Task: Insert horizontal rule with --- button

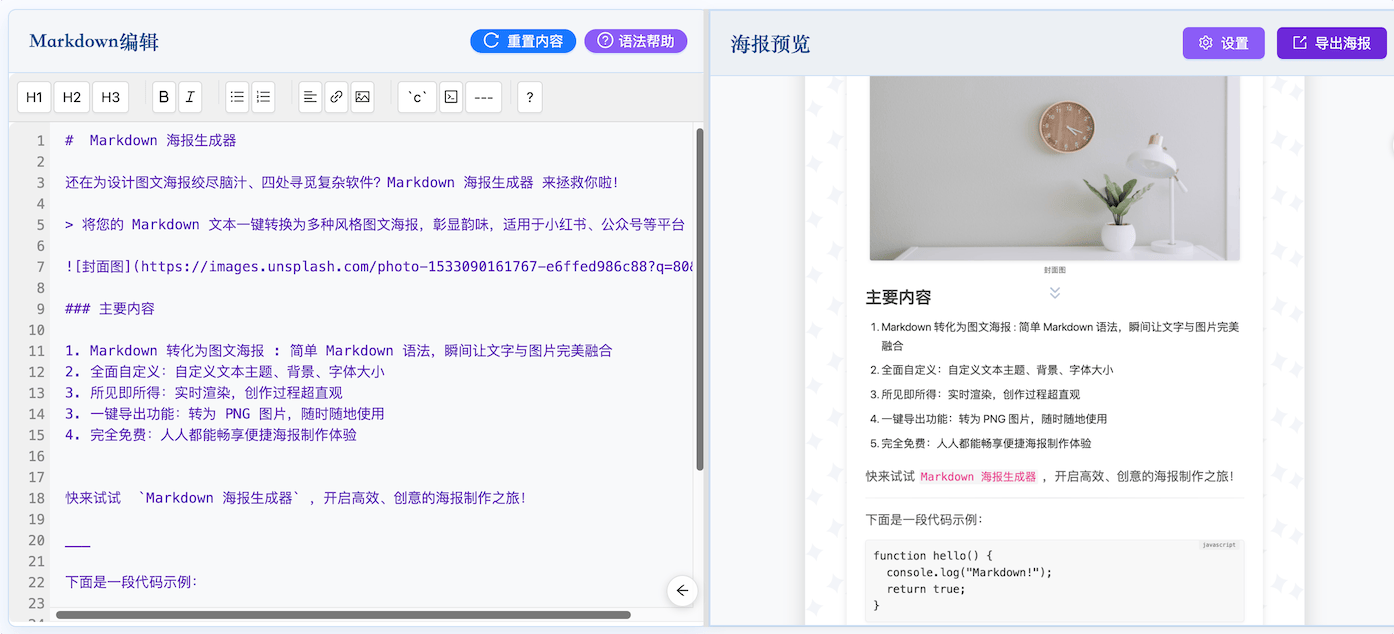Action: (483, 97)
